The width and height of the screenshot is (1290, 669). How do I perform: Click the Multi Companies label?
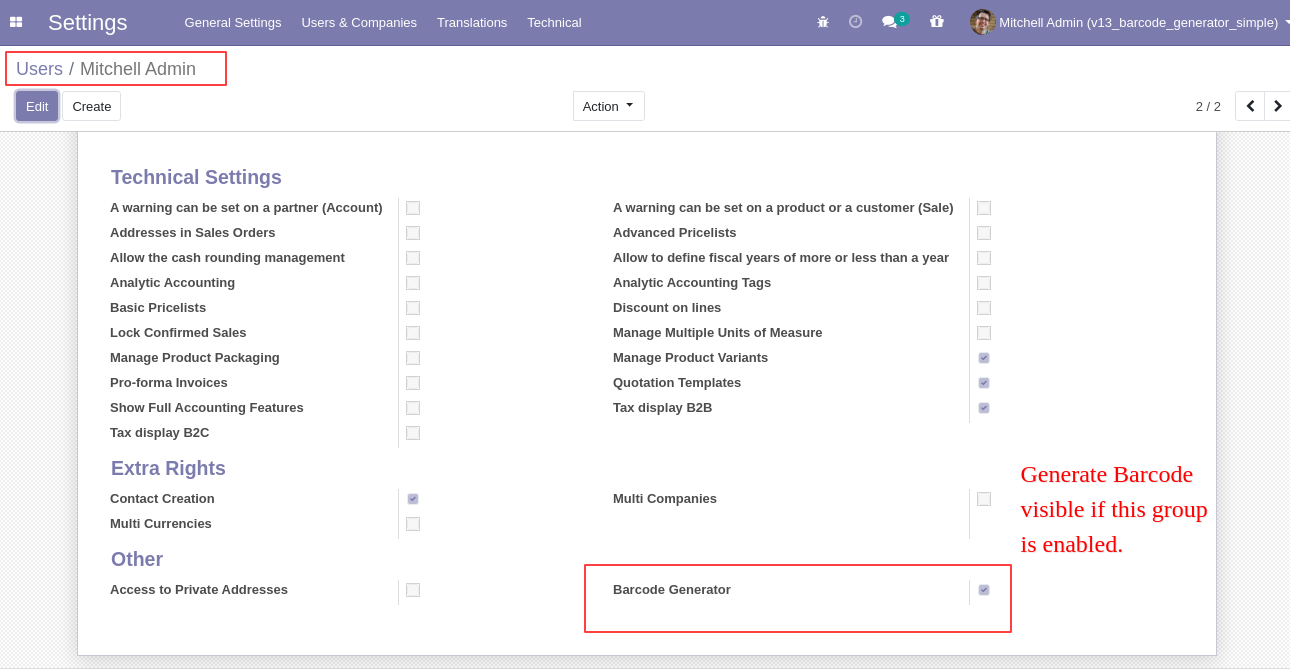tap(665, 499)
